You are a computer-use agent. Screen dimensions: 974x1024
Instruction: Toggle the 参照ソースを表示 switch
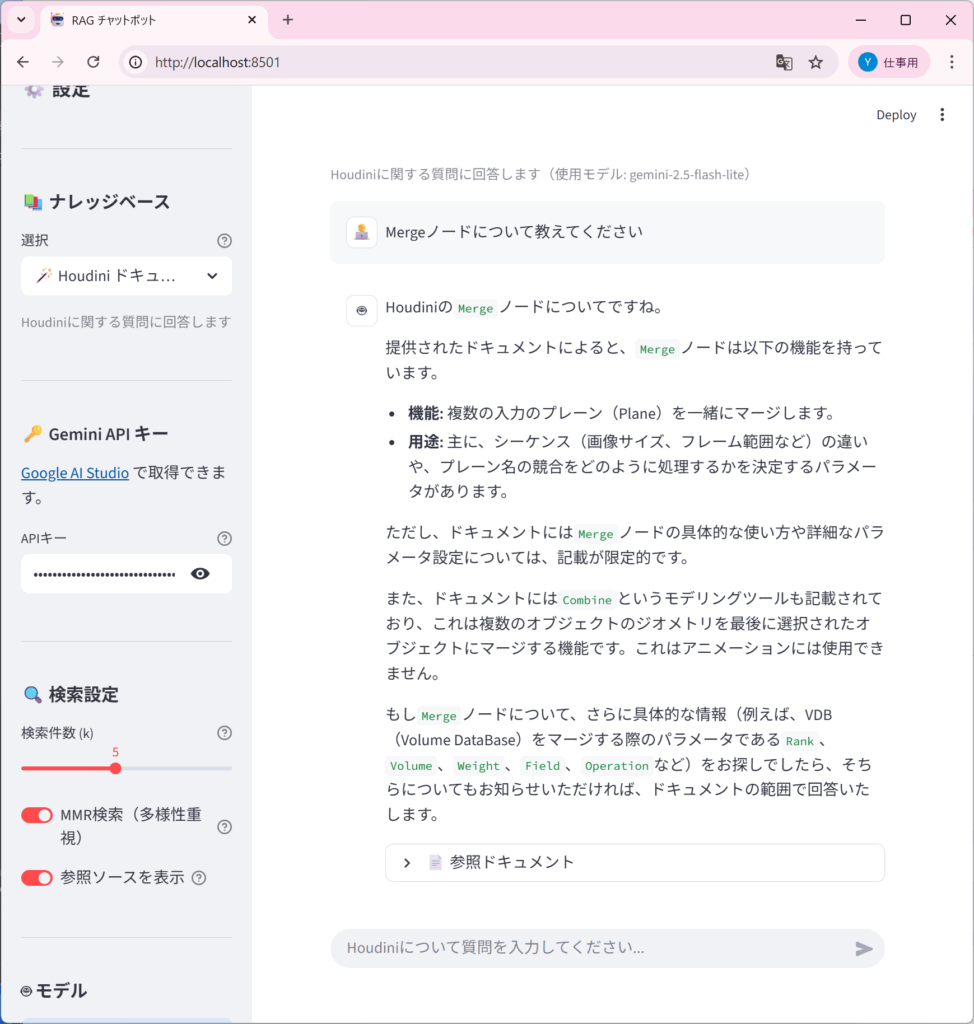pyautogui.click(x=37, y=877)
